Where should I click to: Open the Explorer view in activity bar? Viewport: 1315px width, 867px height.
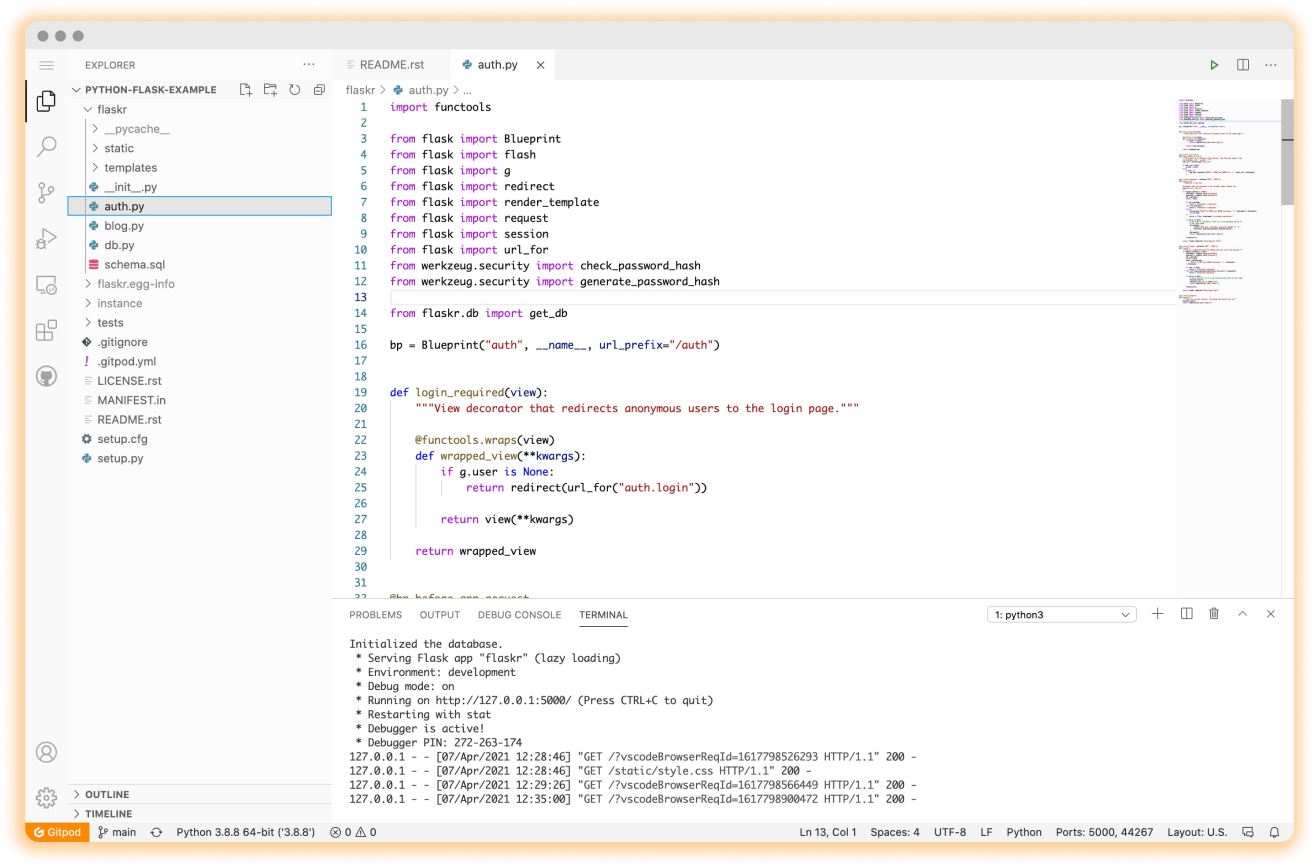pos(46,101)
